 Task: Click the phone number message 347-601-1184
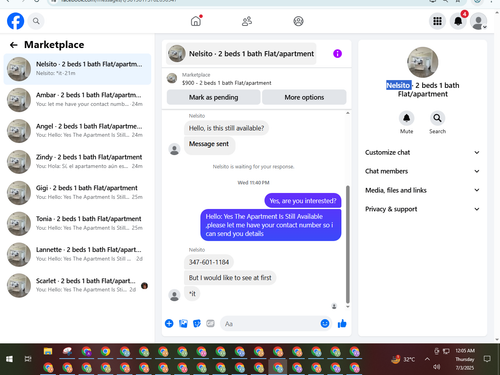209,262
